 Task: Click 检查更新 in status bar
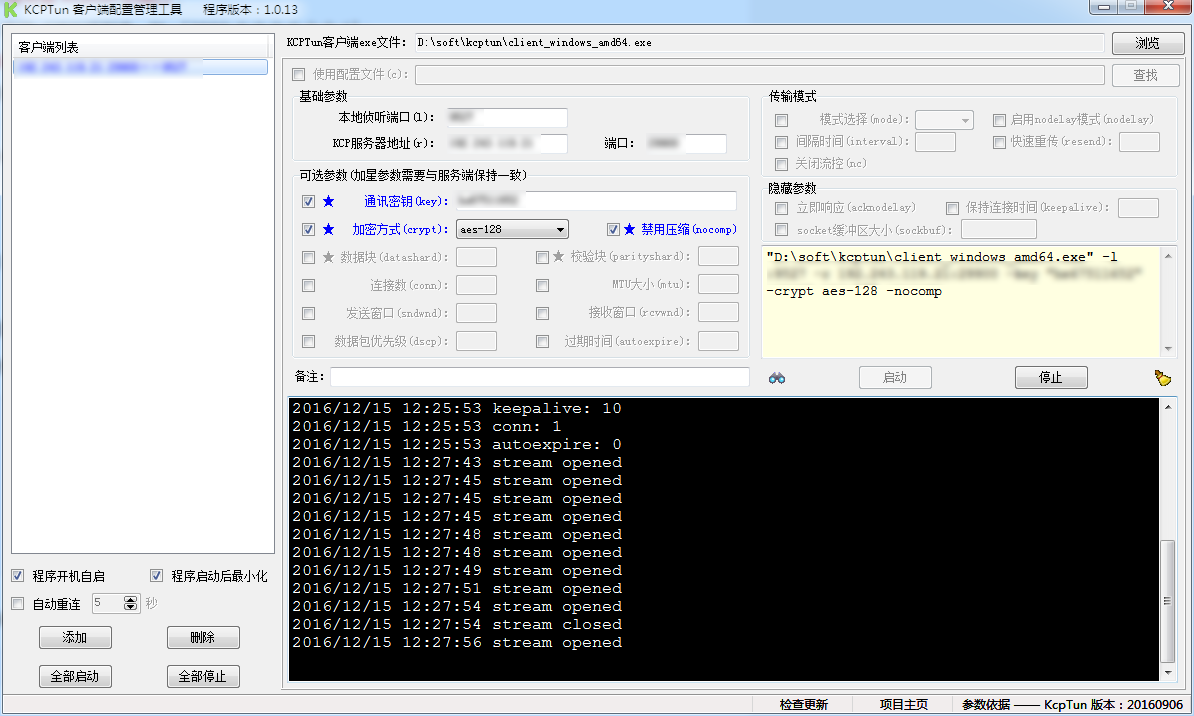(803, 705)
